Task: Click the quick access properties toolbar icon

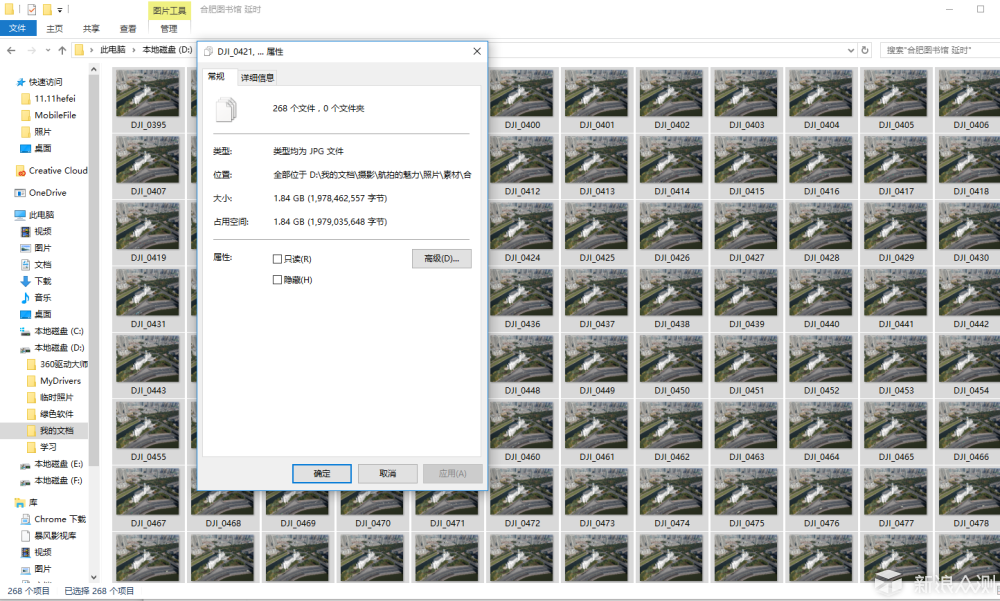Action: 32,9
